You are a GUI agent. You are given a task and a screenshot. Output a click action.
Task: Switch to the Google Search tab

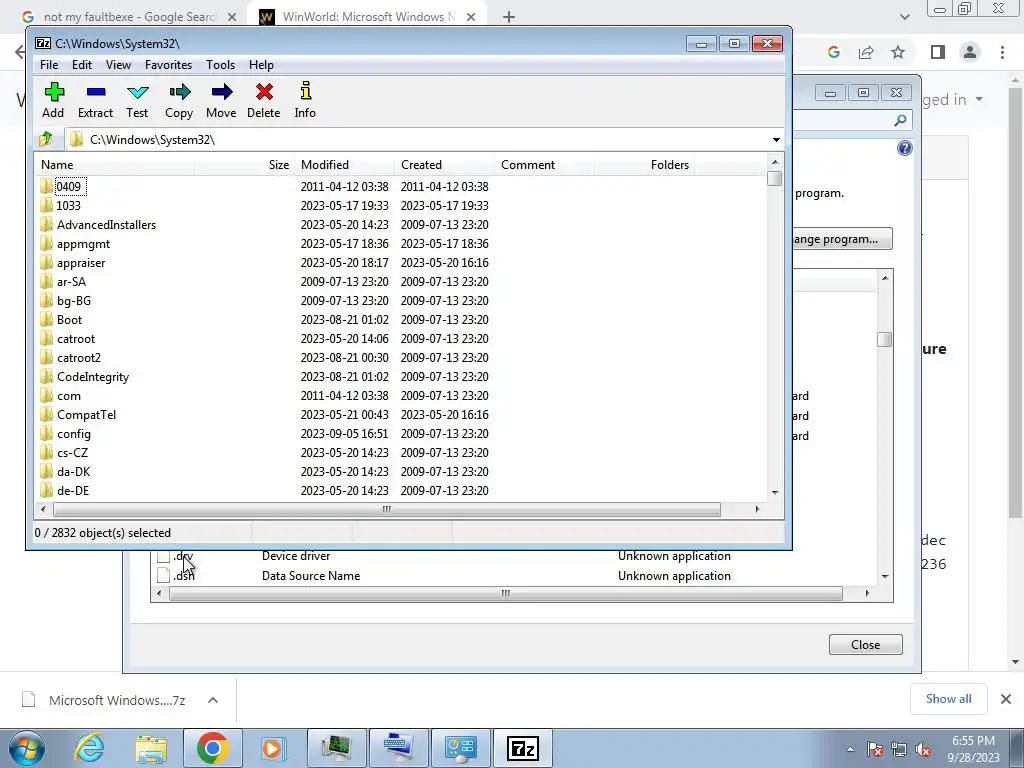(x=129, y=17)
